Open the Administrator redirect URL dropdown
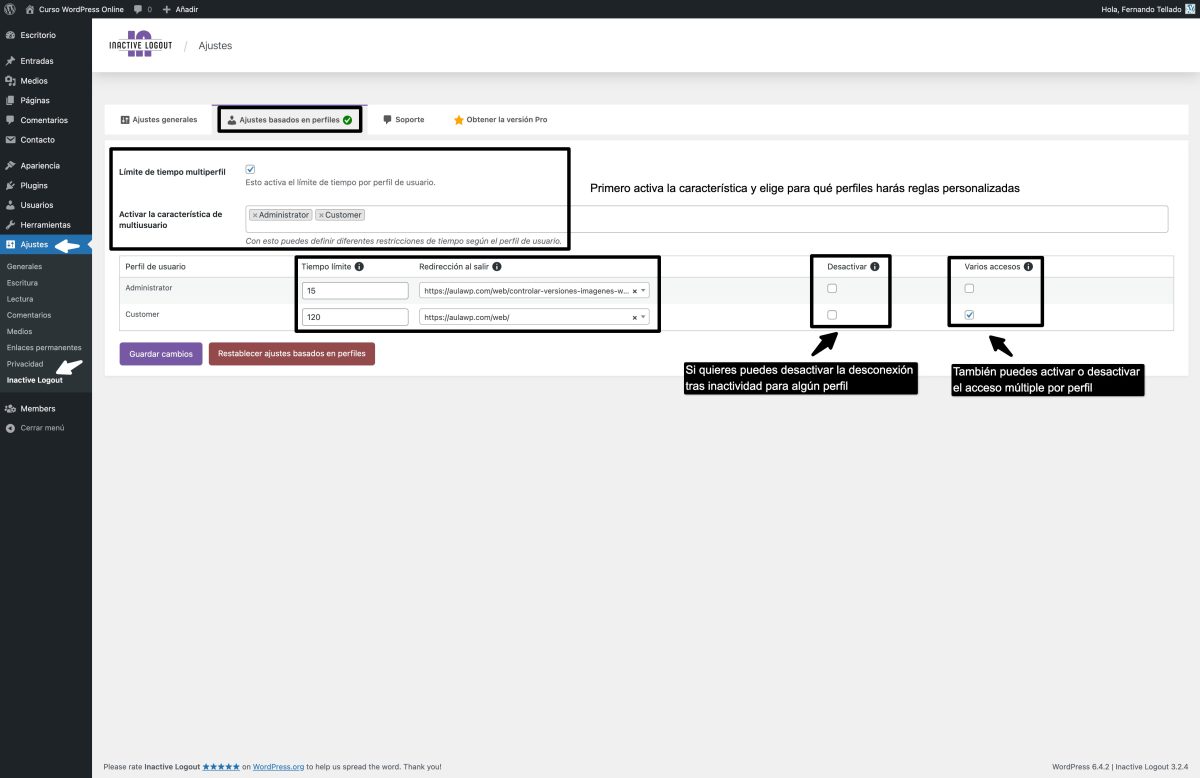The image size is (1200, 778). [x=643, y=291]
